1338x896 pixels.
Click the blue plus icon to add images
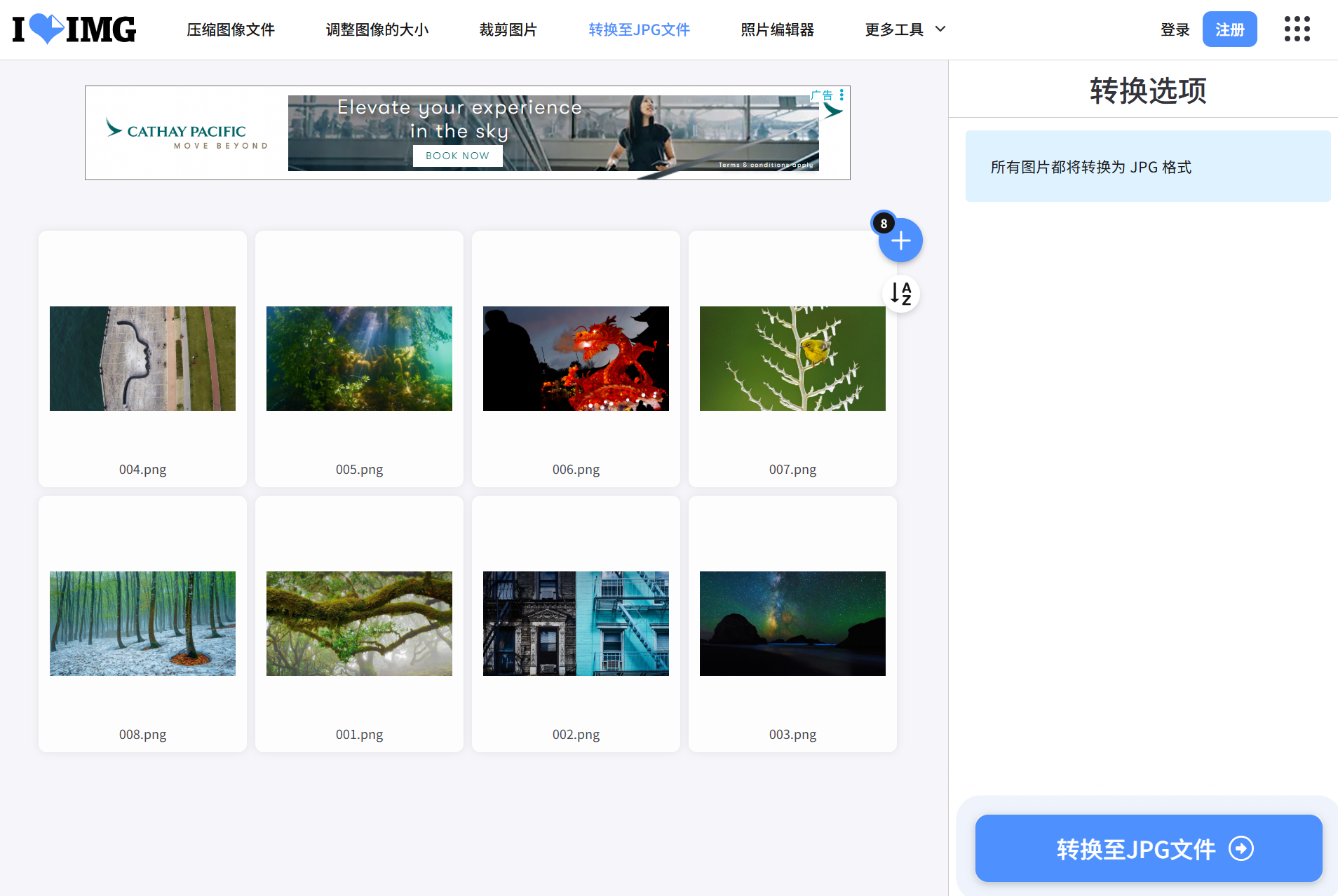point(900,240)
